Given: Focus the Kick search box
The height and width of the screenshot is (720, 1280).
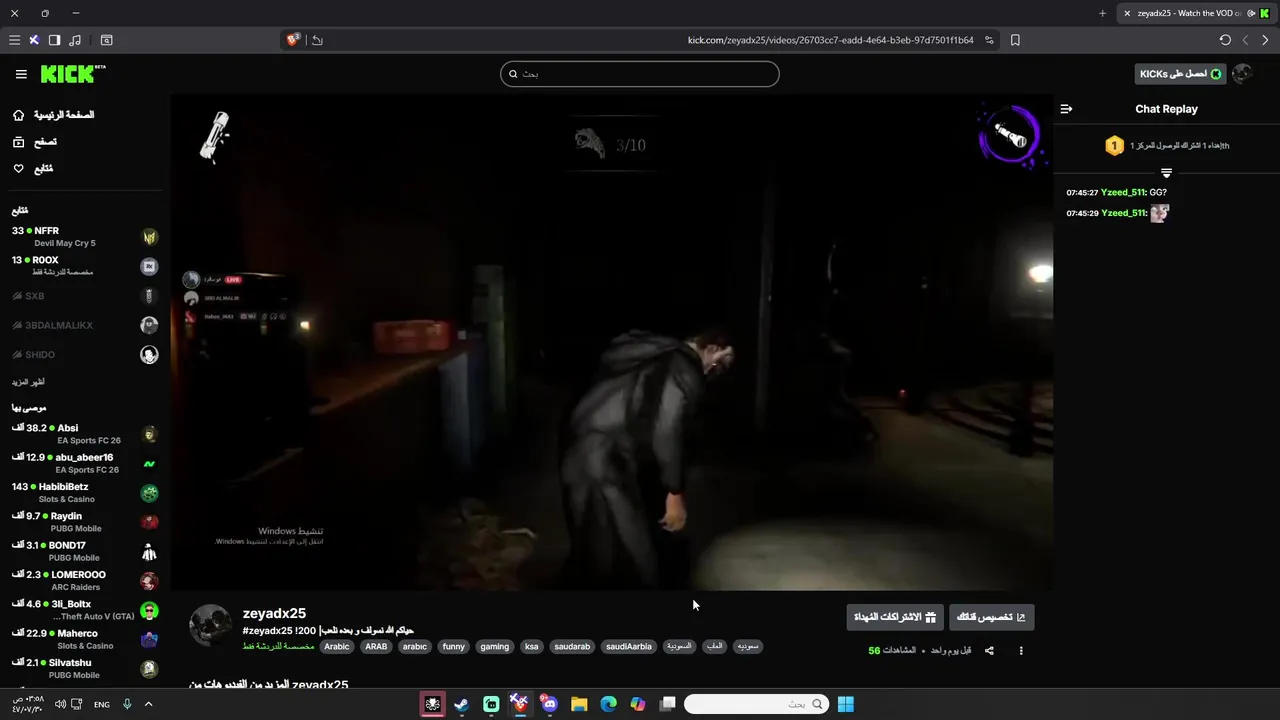Looking at the screenshot, I should tap(640, 74).
